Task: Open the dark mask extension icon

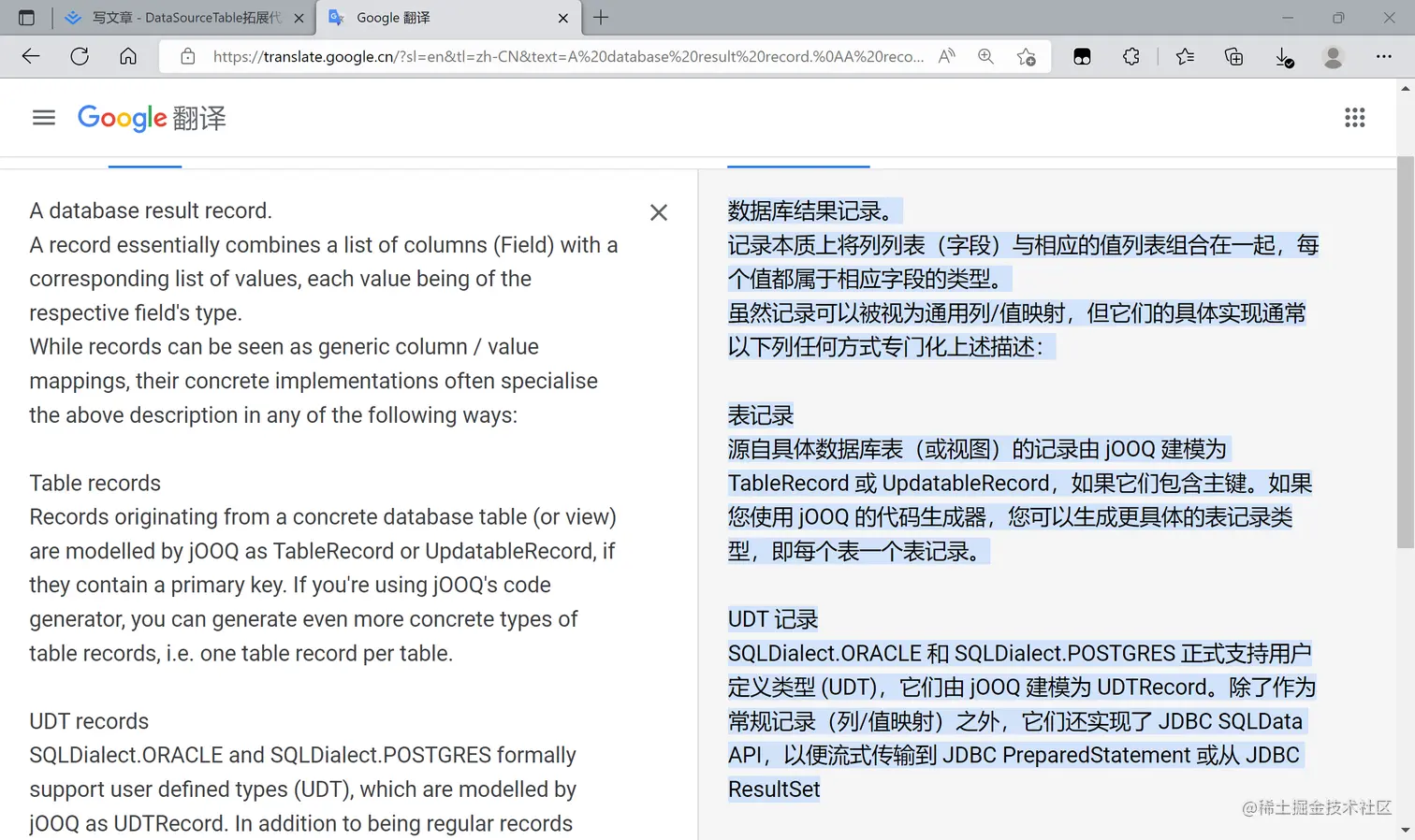Action: 1082,57
